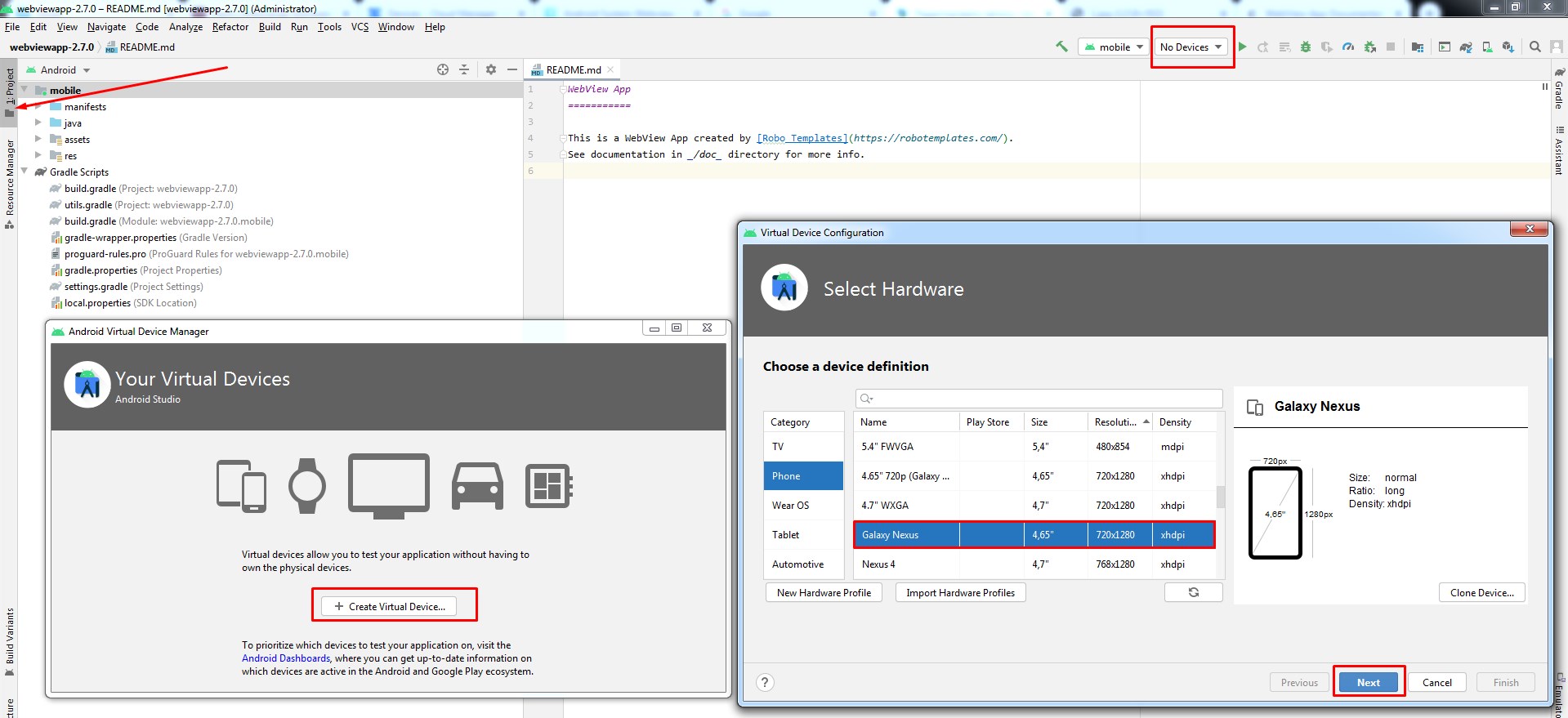
Task: Select the Galaxy Nexus device row
Action: pyautogui.click(x=1034, y=534)
